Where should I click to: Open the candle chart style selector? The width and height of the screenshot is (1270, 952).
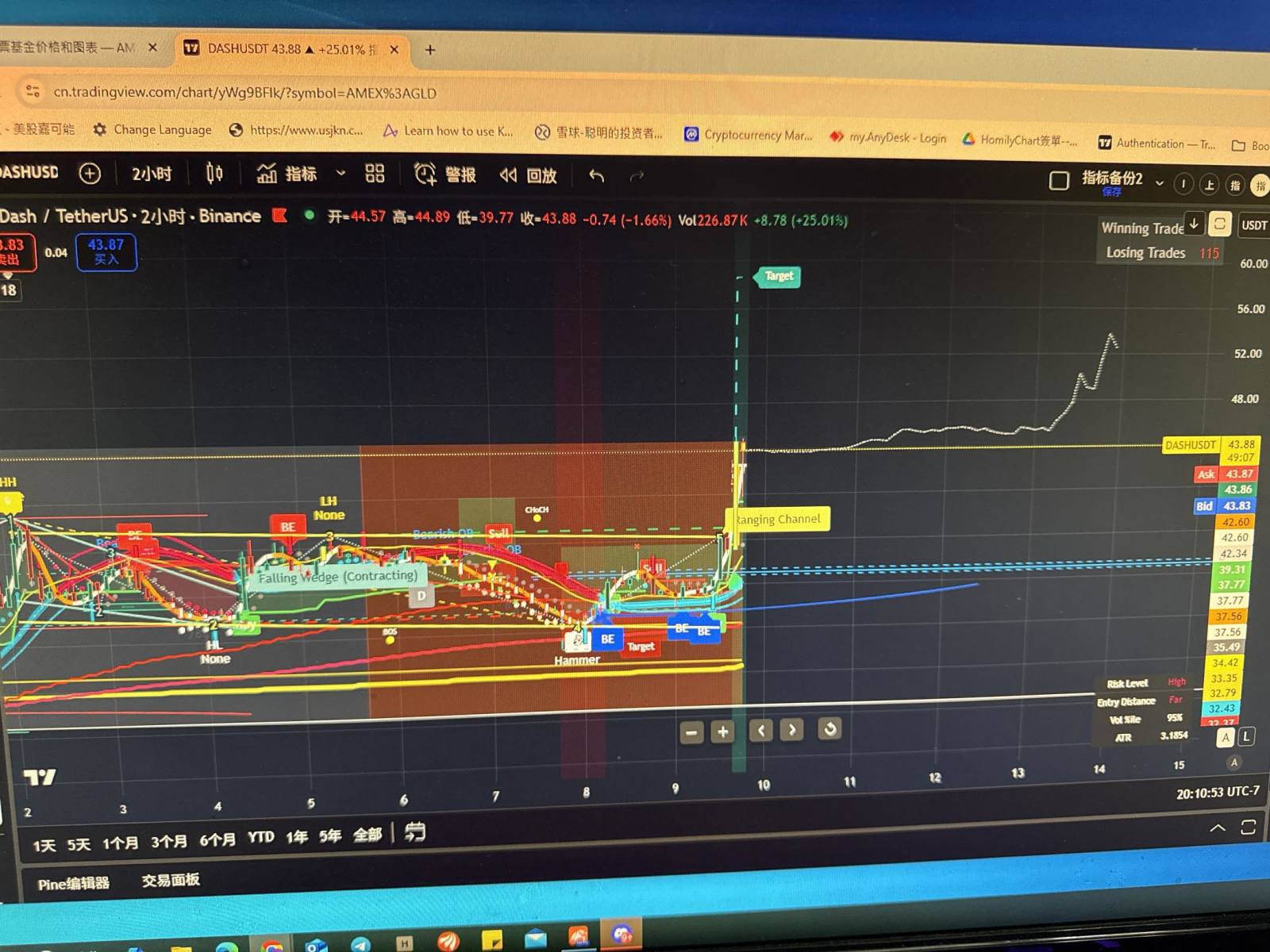click(213, 175)
